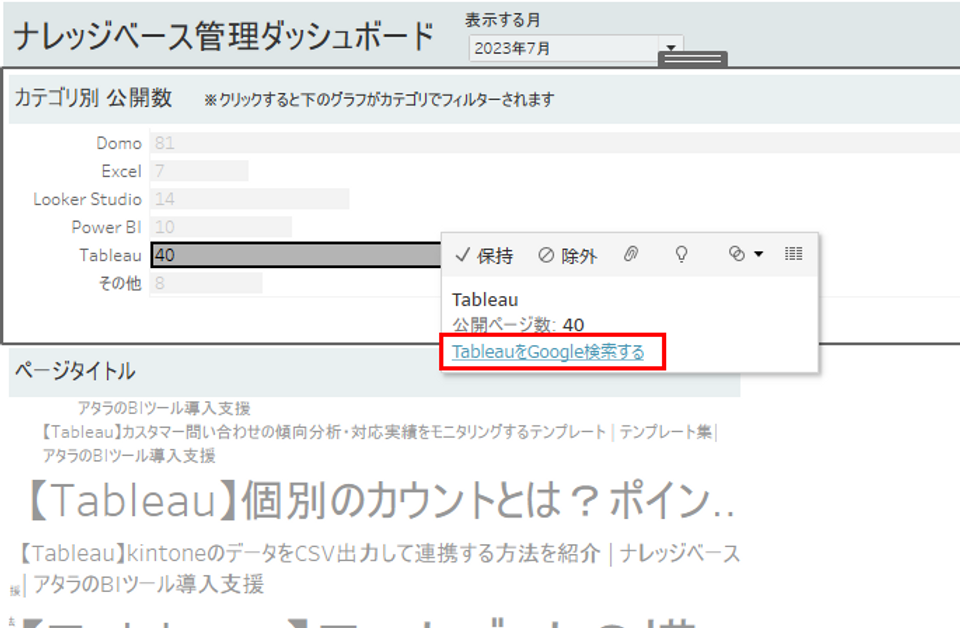
Task: Click page title about kintoneのデータをCSV出力
Action: pos(378,569)
